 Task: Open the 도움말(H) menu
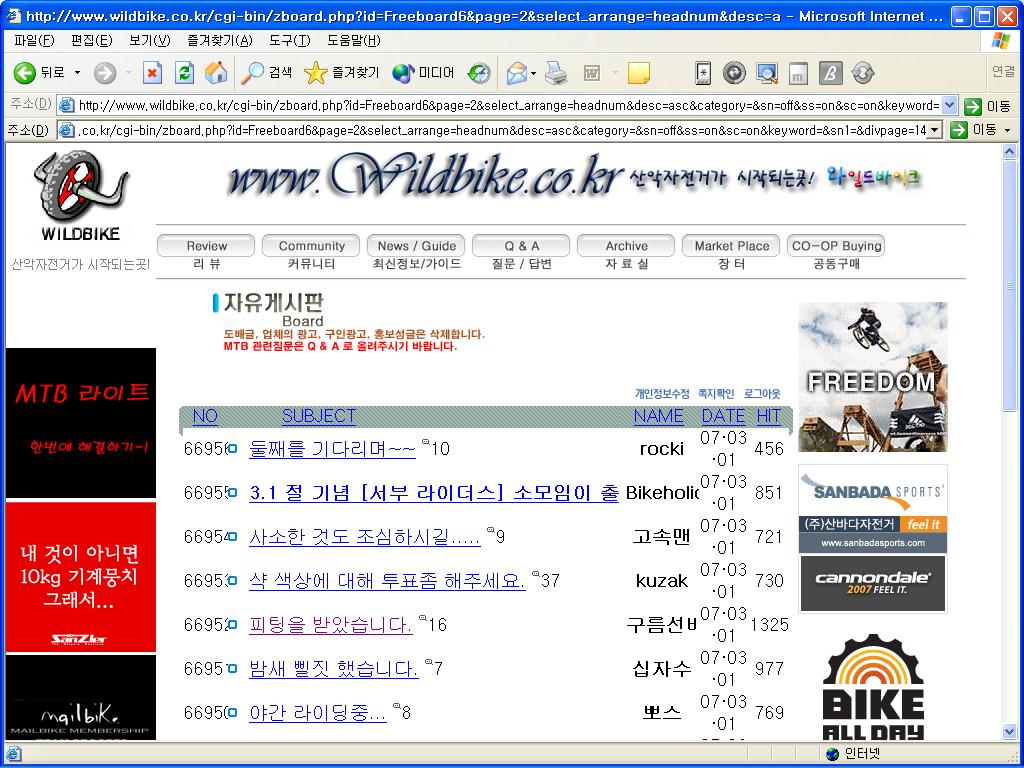(353, 40)
